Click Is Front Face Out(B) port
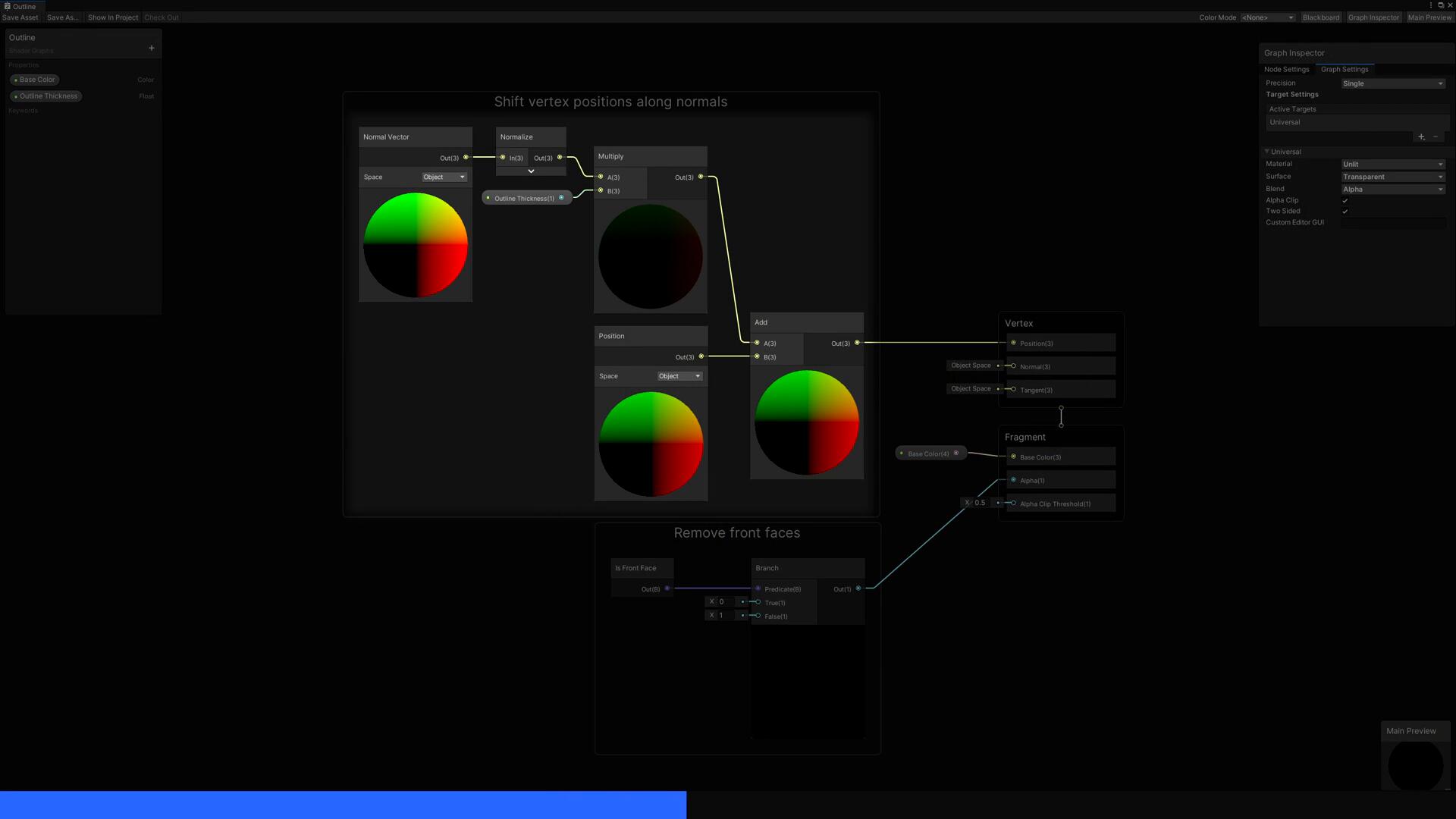Image resolution: width=1456 pixels, height=819 pixels. point(667,588)
